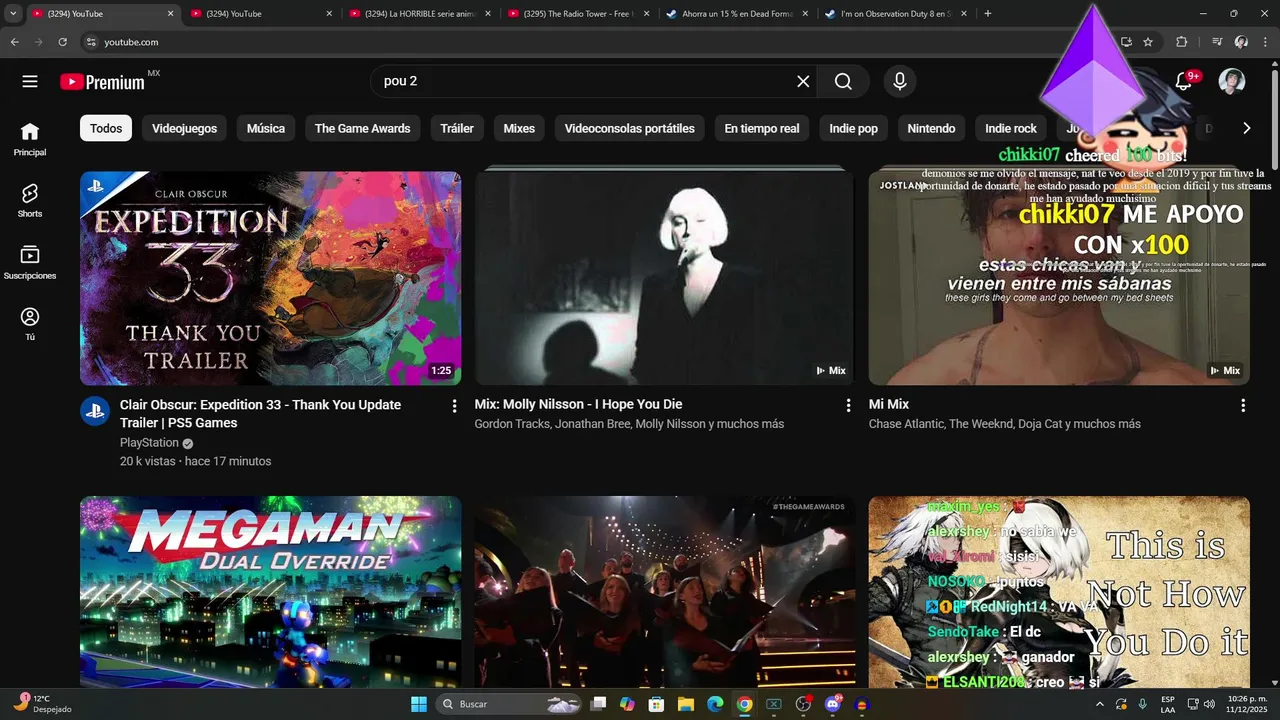Open PlayStation channel name link

[x=149, y=443]
